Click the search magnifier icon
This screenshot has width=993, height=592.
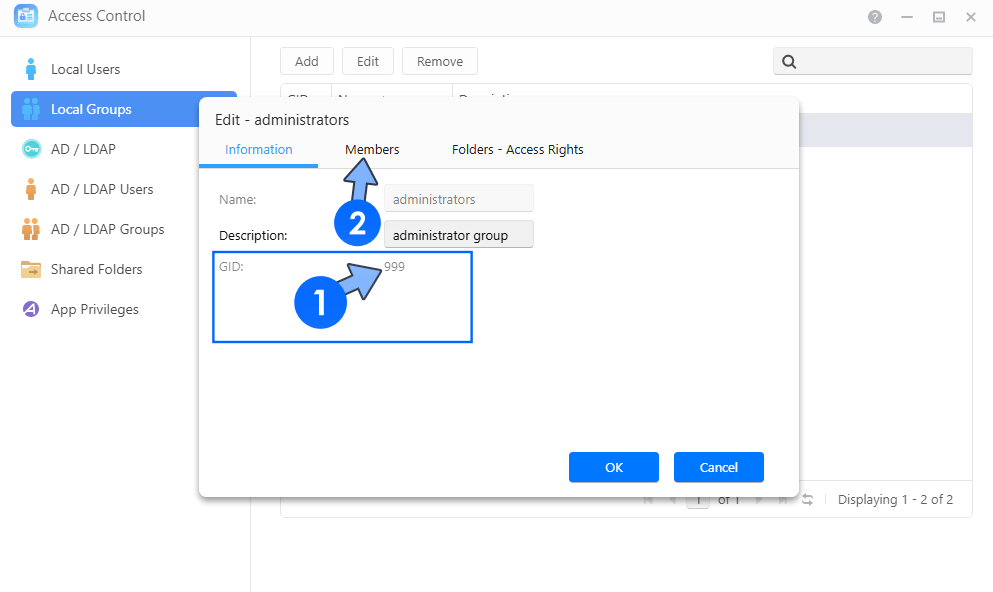point(788,62)
